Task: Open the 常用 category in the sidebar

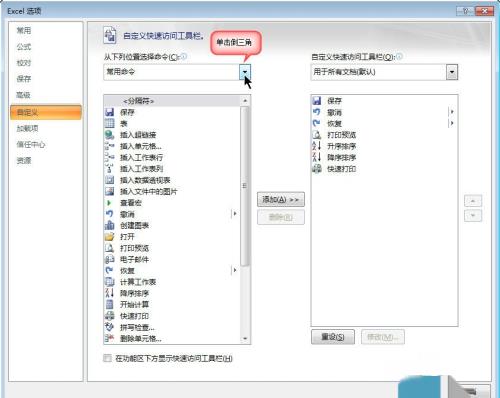Action: [46, 31]
